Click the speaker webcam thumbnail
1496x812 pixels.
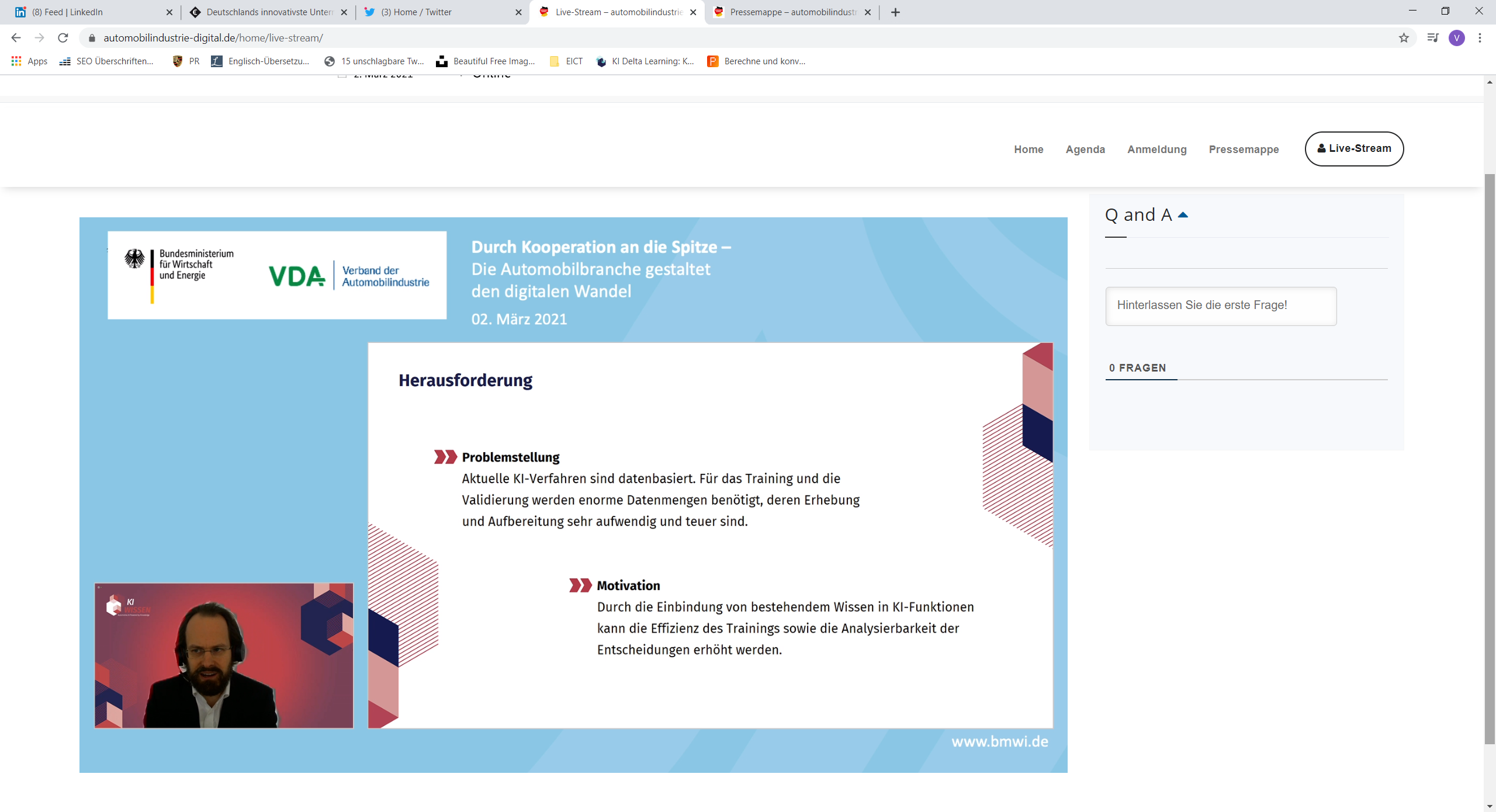tap(224, 655)
